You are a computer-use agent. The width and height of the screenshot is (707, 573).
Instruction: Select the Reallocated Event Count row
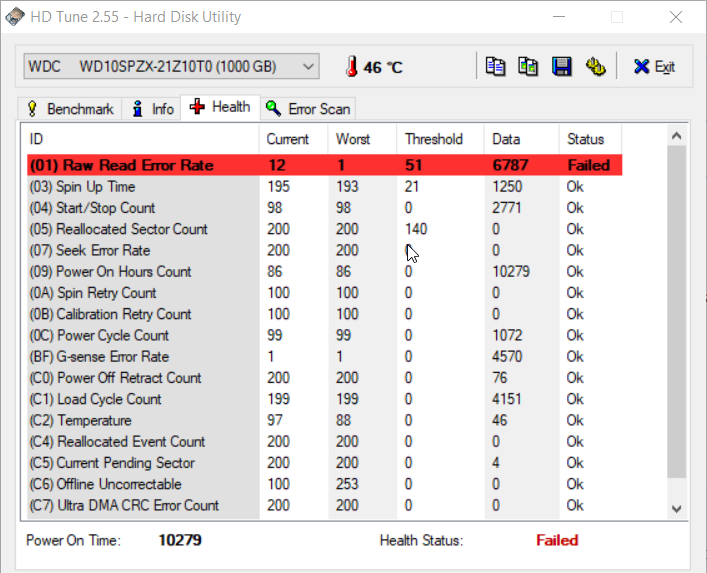(x=325, y=441)
